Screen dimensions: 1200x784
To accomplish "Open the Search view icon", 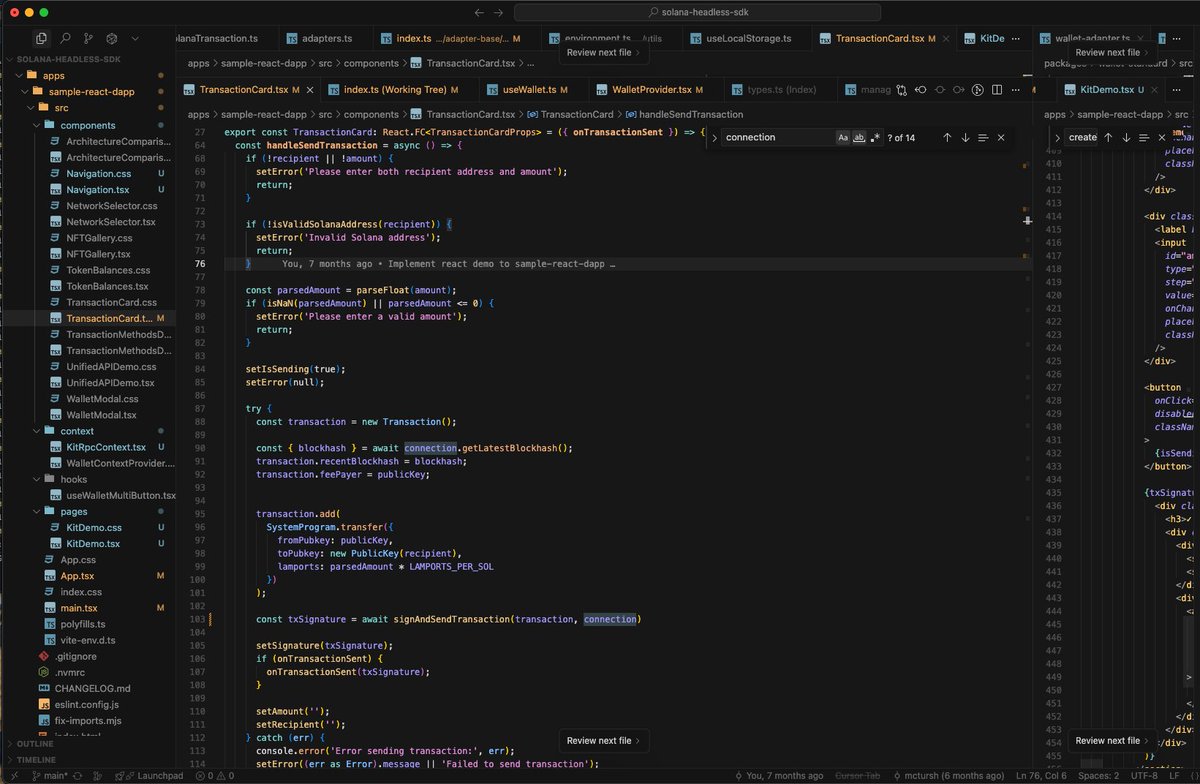I will click(65, 39).
